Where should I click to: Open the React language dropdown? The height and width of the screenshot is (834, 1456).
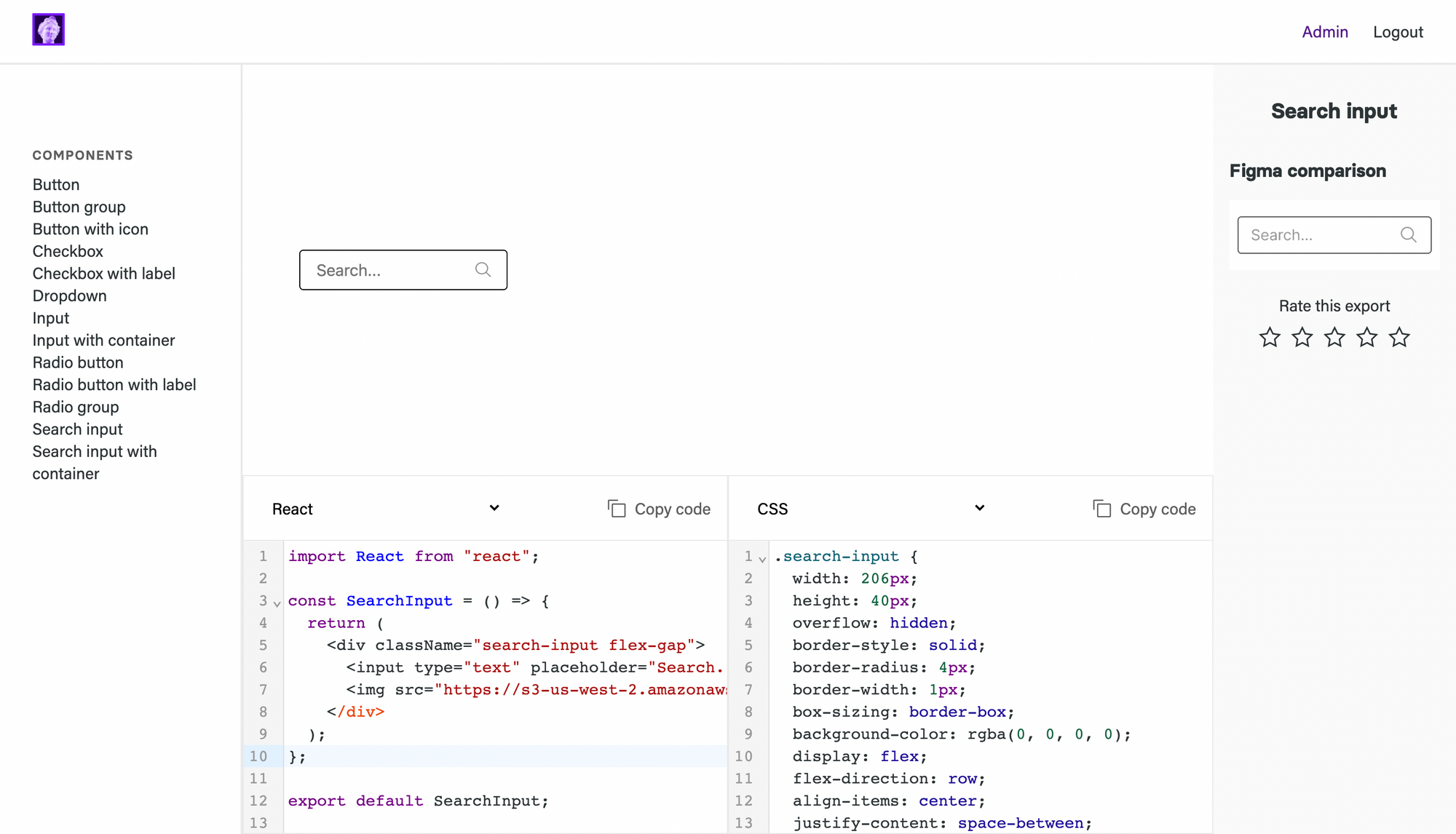click(386, 509)
